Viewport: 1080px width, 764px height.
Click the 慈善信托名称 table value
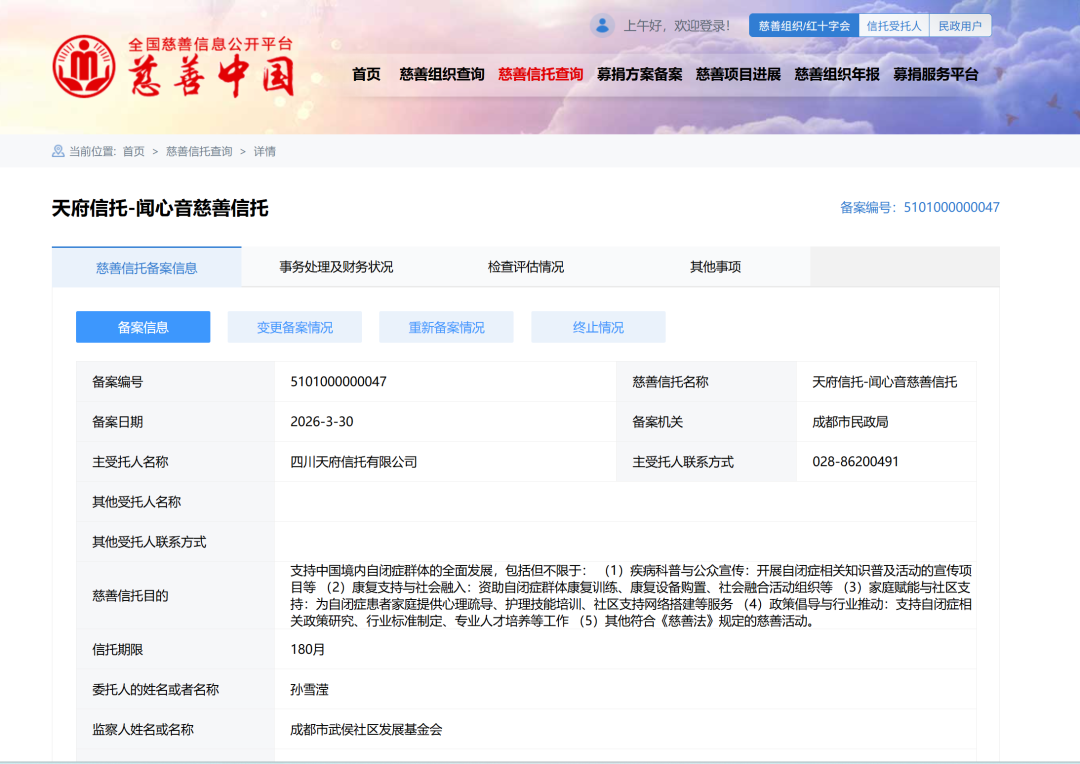(x=884, y=382)
